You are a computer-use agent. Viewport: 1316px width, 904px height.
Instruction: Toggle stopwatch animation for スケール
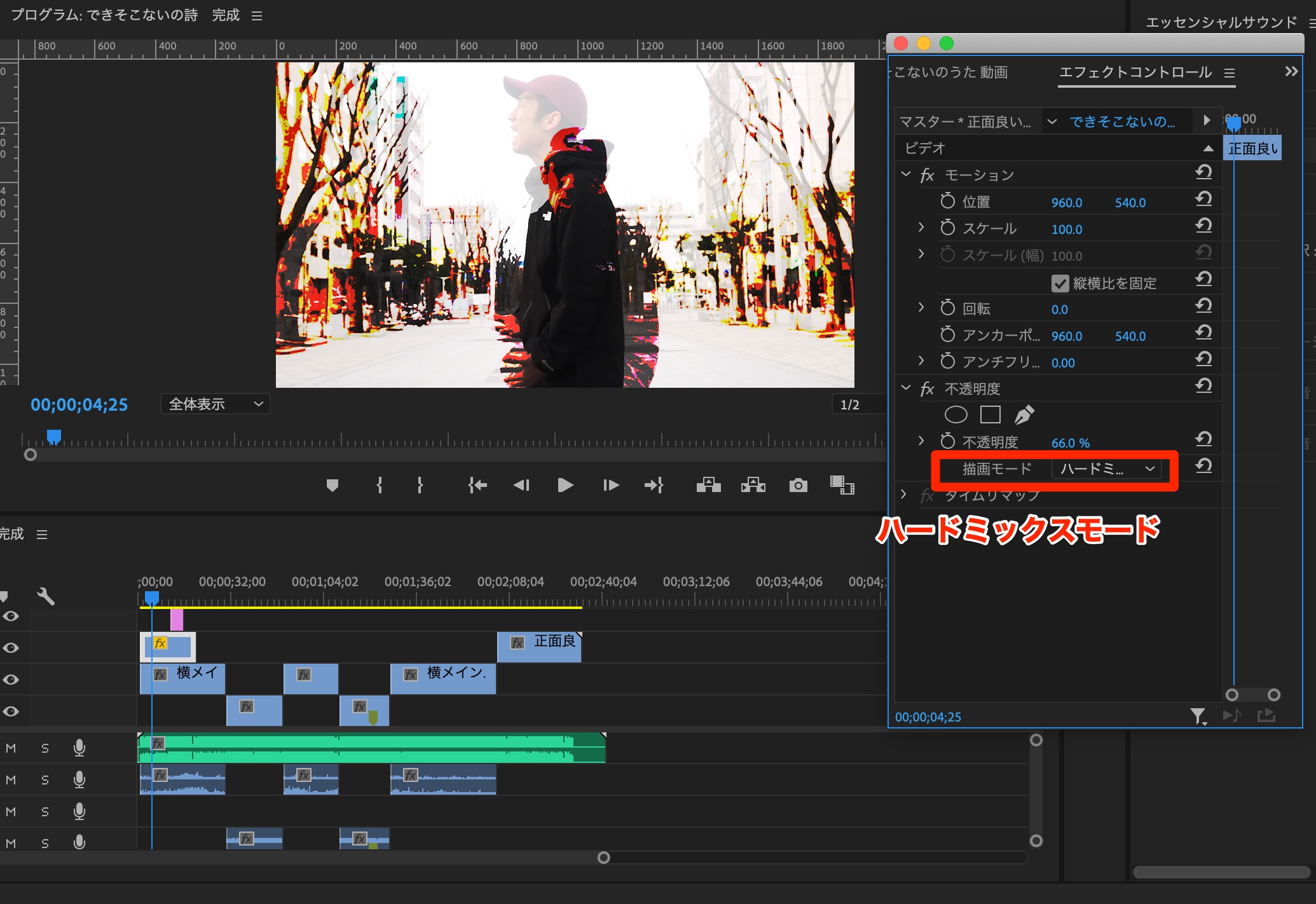pyautogui.click(x=947, y=228)
